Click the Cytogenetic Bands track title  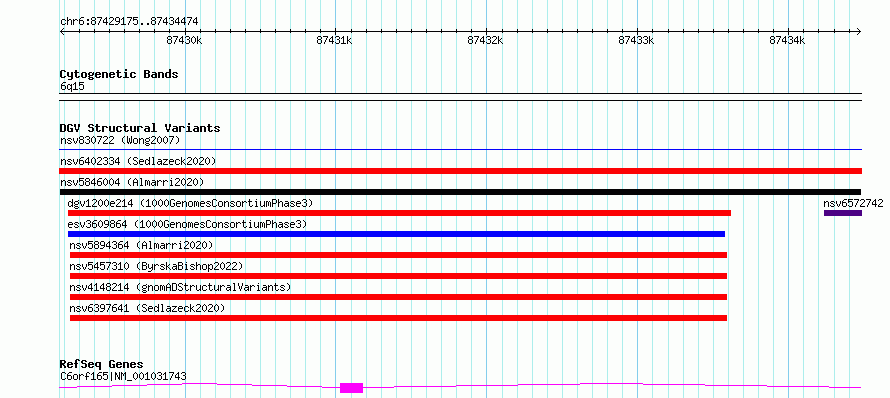pyautogui.click(x=119, y=74)
